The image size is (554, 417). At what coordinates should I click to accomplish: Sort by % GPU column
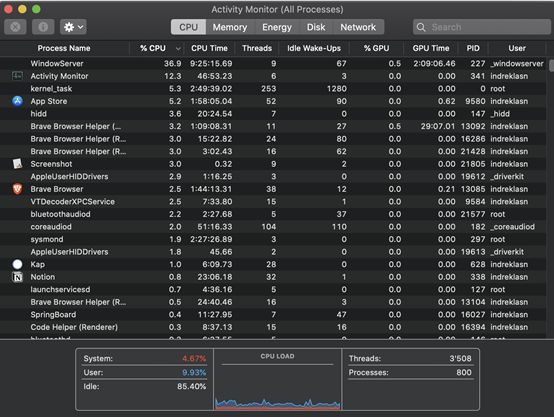pyautogui.click(x=376, y=48)
